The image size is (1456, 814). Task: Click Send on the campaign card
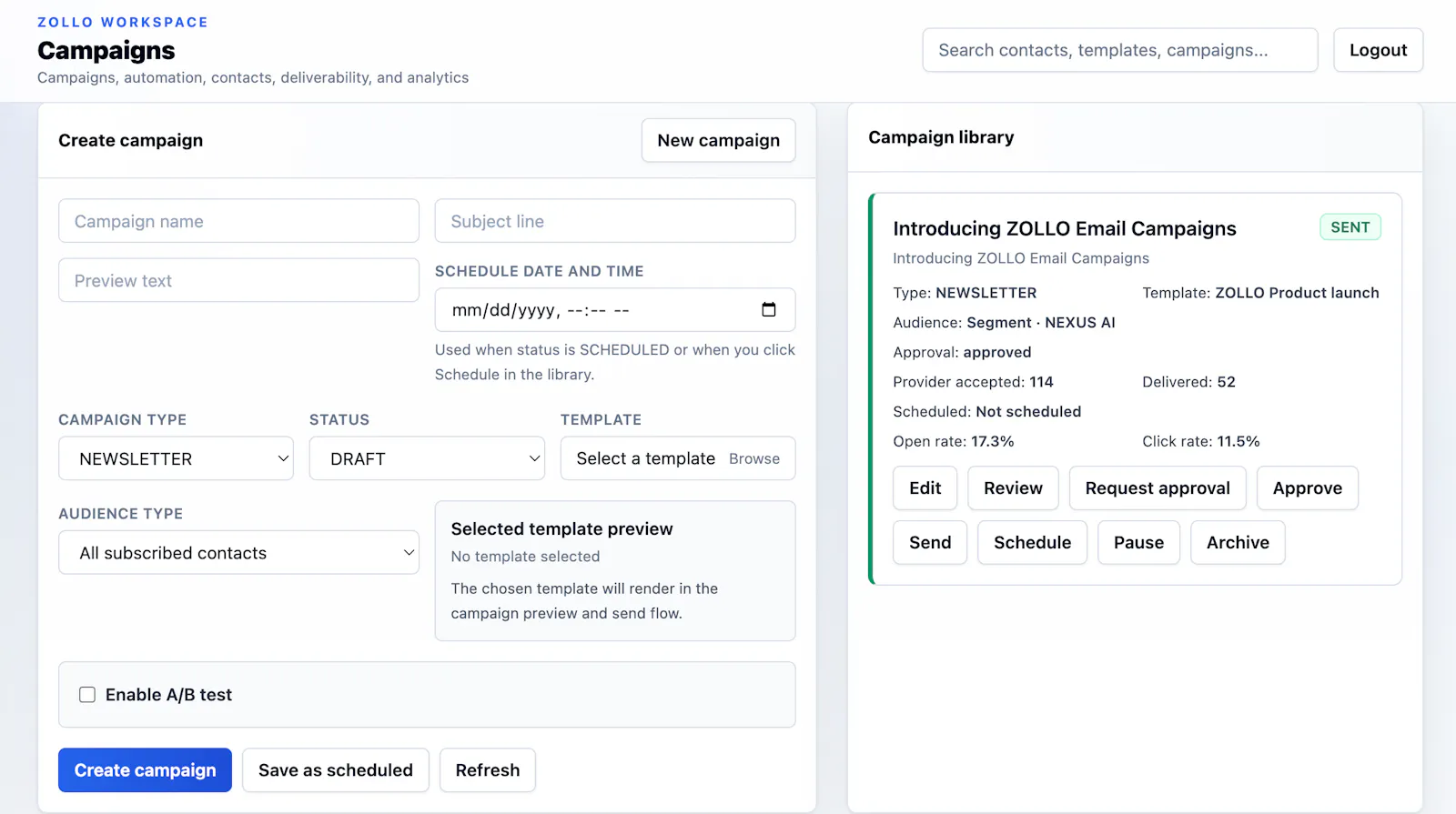[930, 543]
